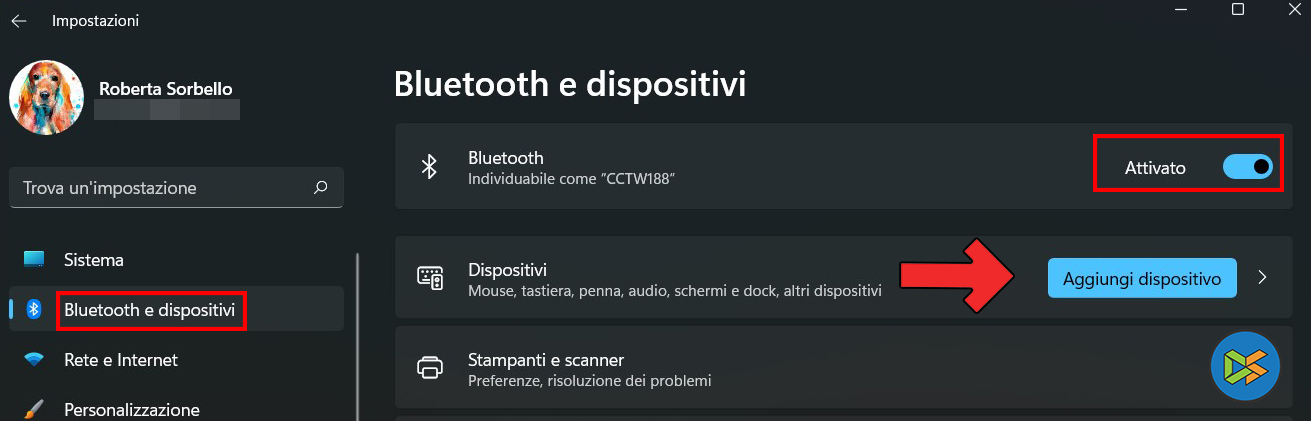
Task: Open Rete e Internet settings
Action: point(120,360)
